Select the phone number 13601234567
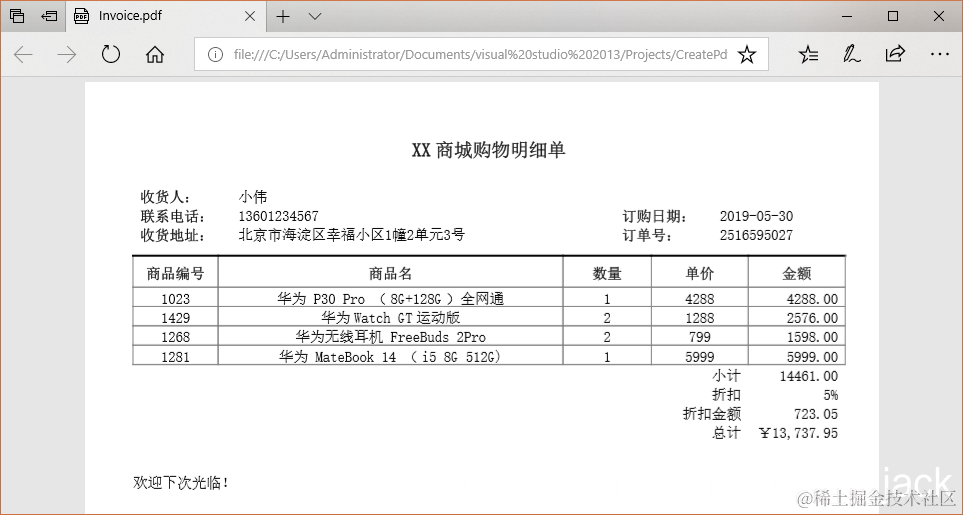Viewport: 963px width, 515px height. click(278, 216)
